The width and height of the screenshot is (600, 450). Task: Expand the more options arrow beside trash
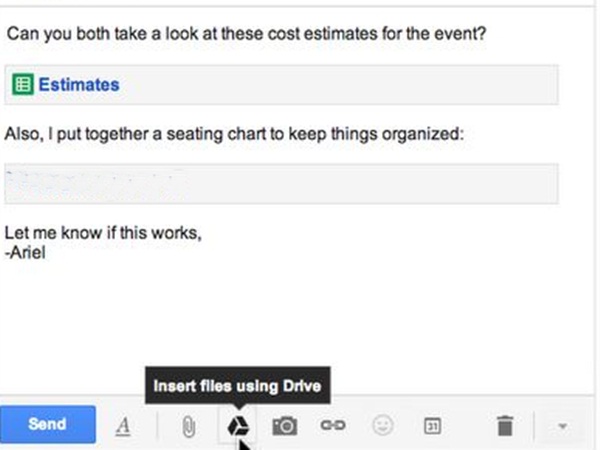tap(562, 426)
